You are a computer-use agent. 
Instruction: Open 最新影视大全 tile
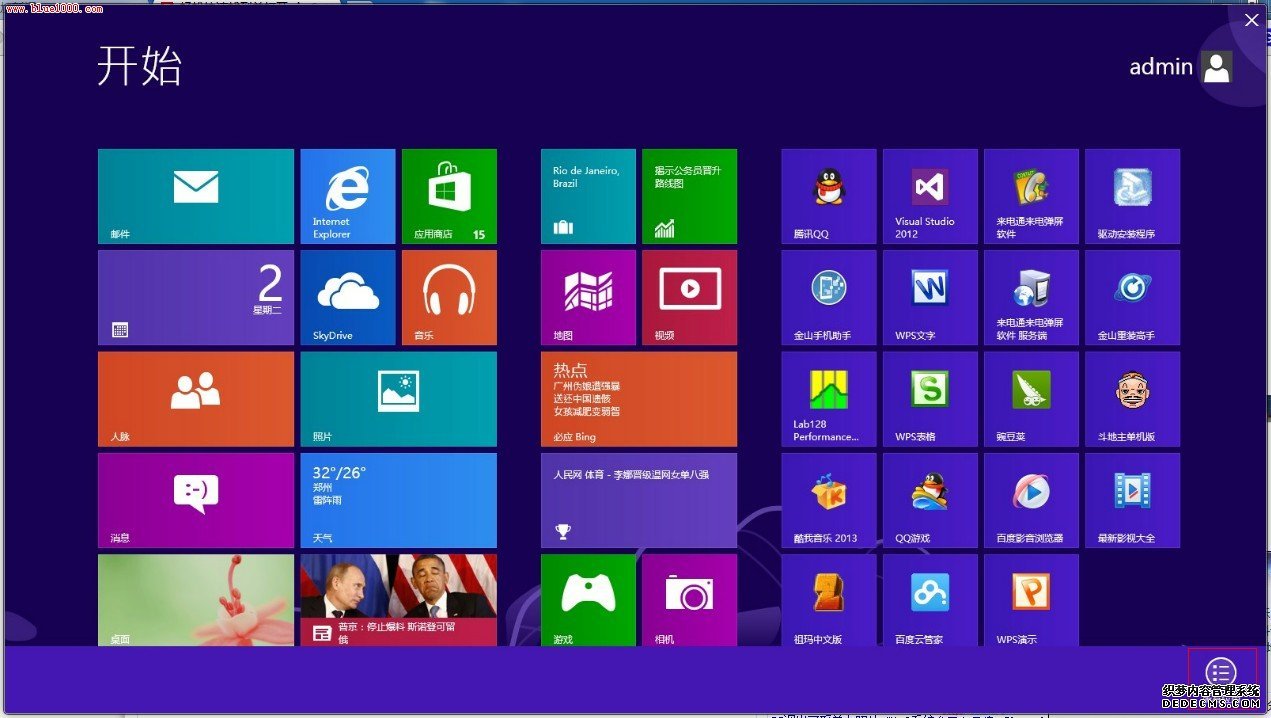(1132, 500)
